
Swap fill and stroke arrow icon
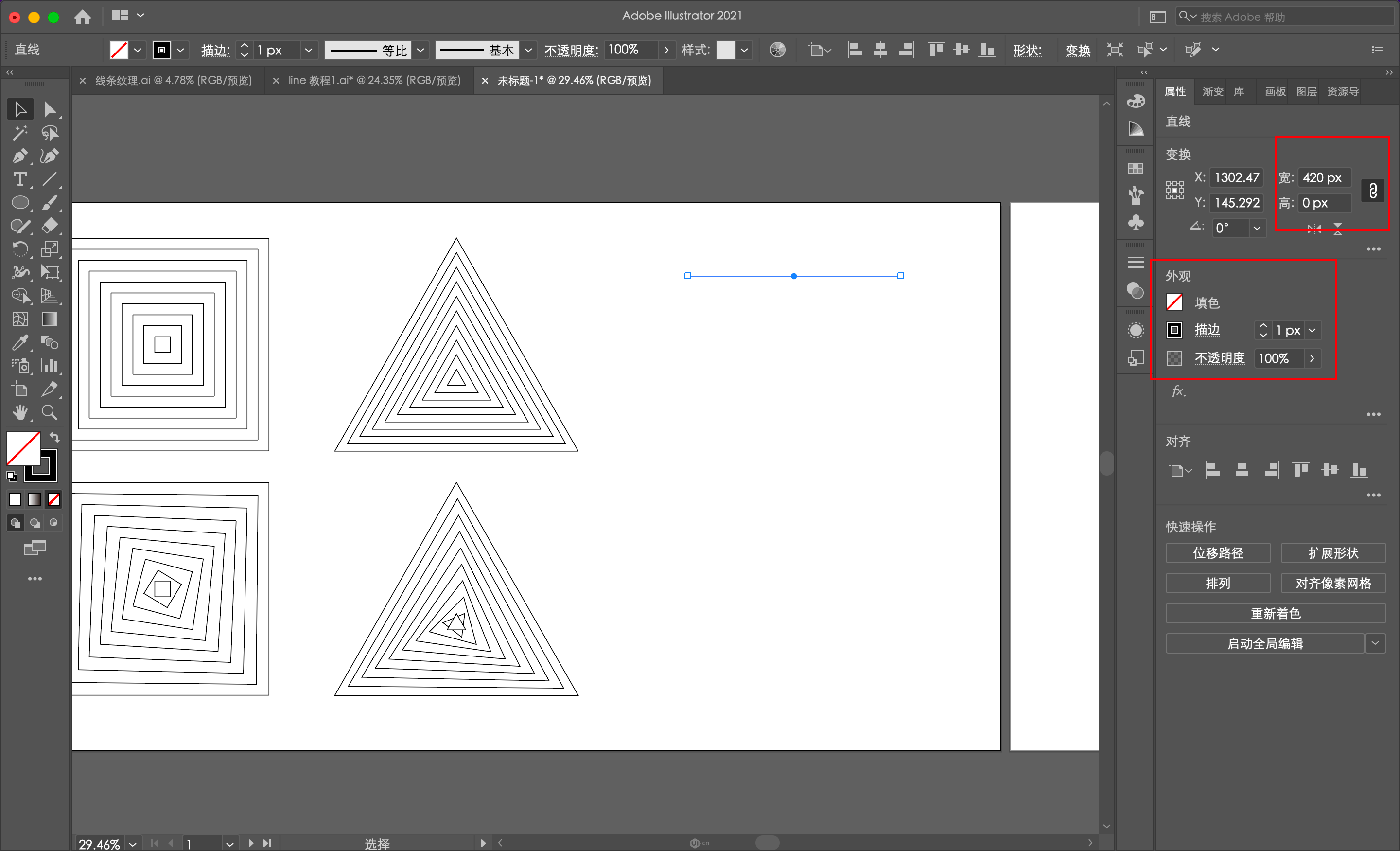tap(54, 437)
